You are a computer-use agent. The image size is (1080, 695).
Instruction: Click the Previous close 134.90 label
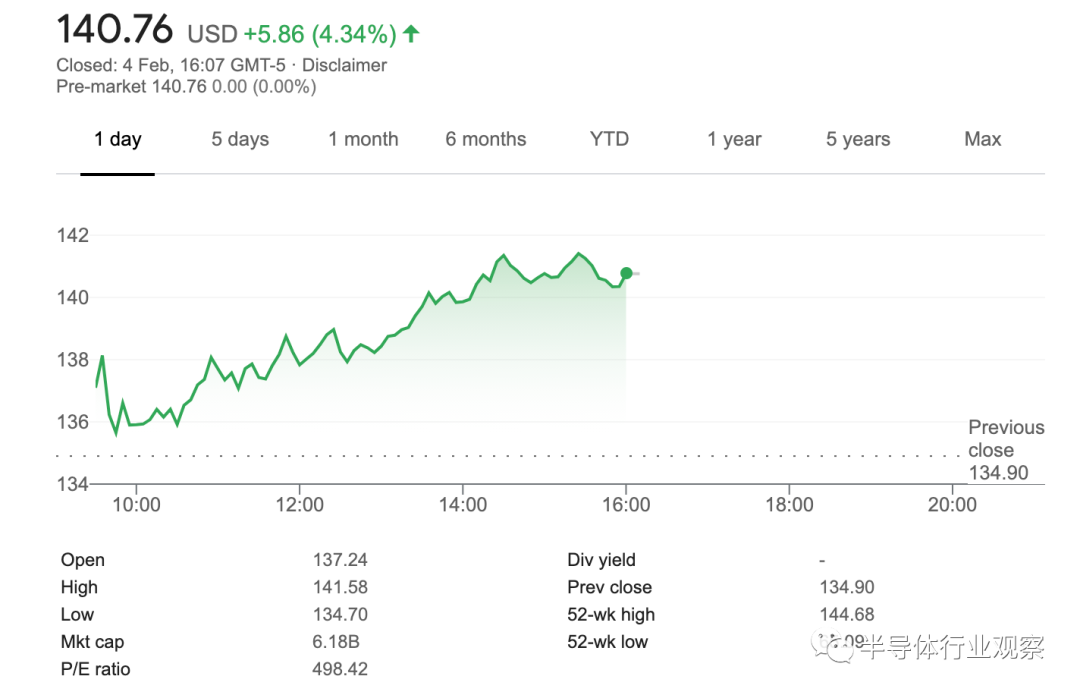1006,450
